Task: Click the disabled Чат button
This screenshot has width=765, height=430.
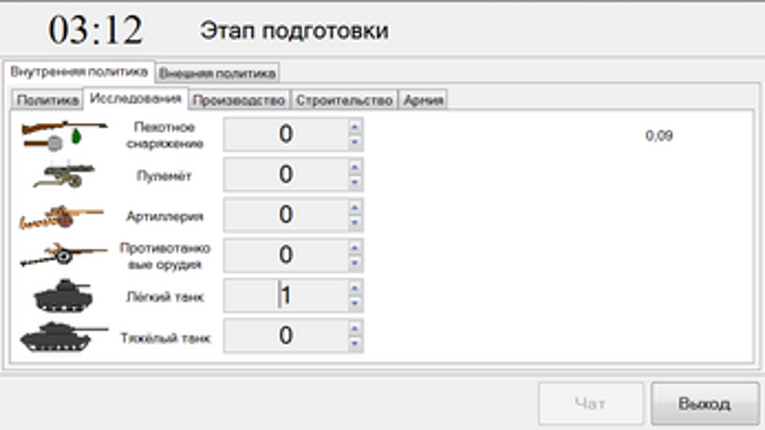Action: [x=590, y=404]
